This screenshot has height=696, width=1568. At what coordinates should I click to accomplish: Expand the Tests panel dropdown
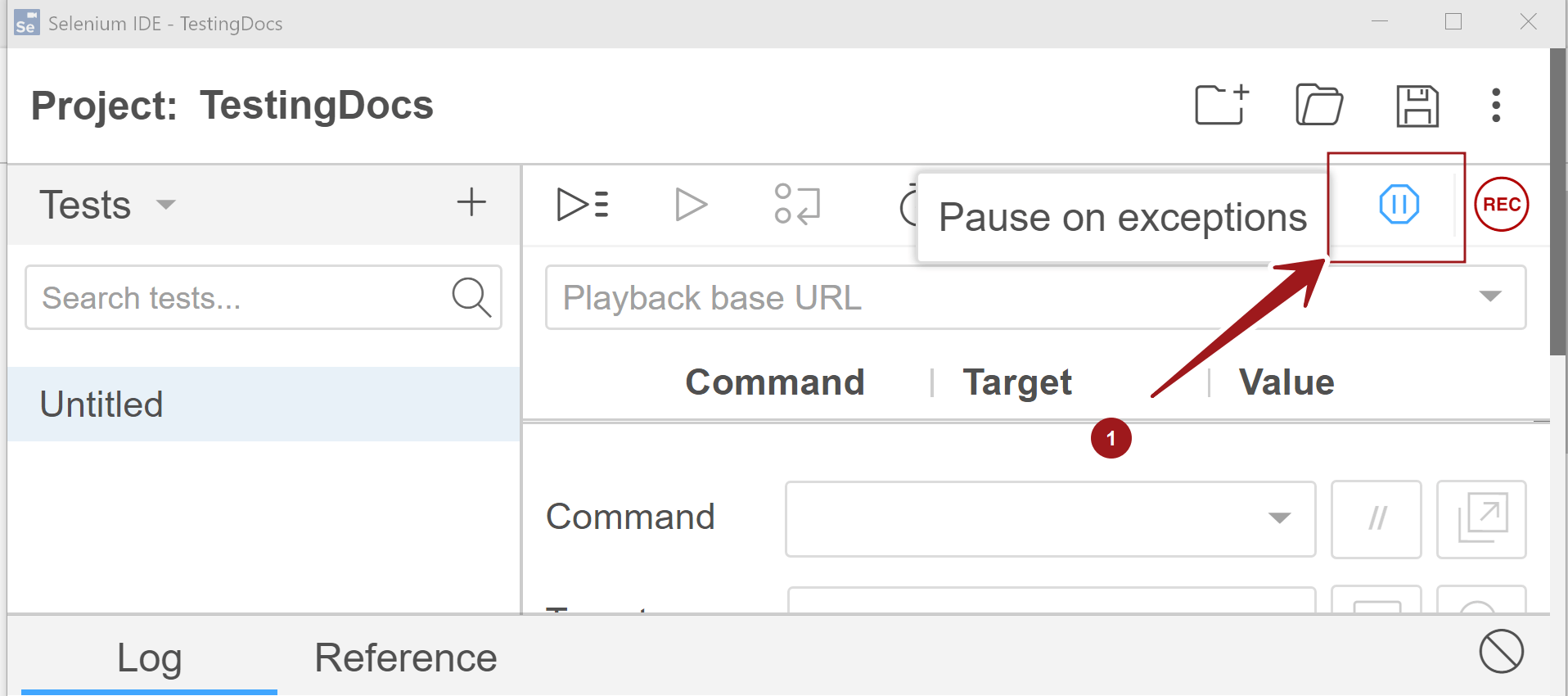coord(165,205)
